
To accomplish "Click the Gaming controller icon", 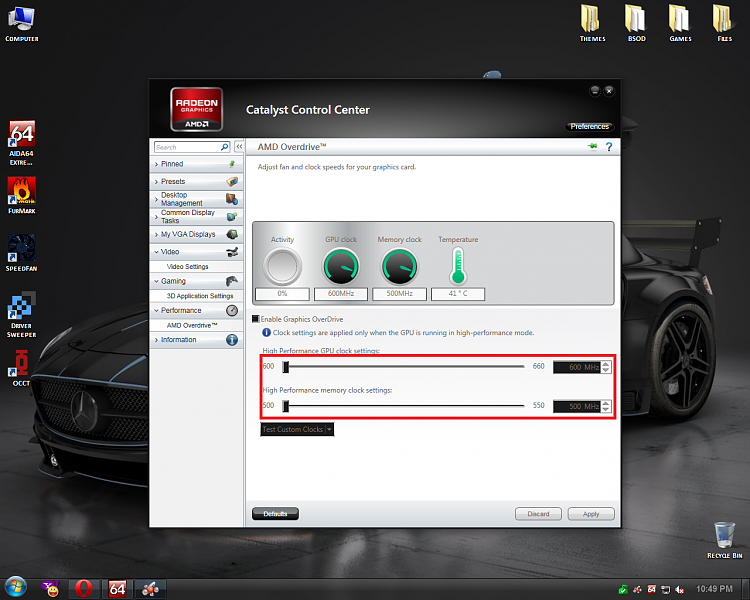I will tap(232, 281).
